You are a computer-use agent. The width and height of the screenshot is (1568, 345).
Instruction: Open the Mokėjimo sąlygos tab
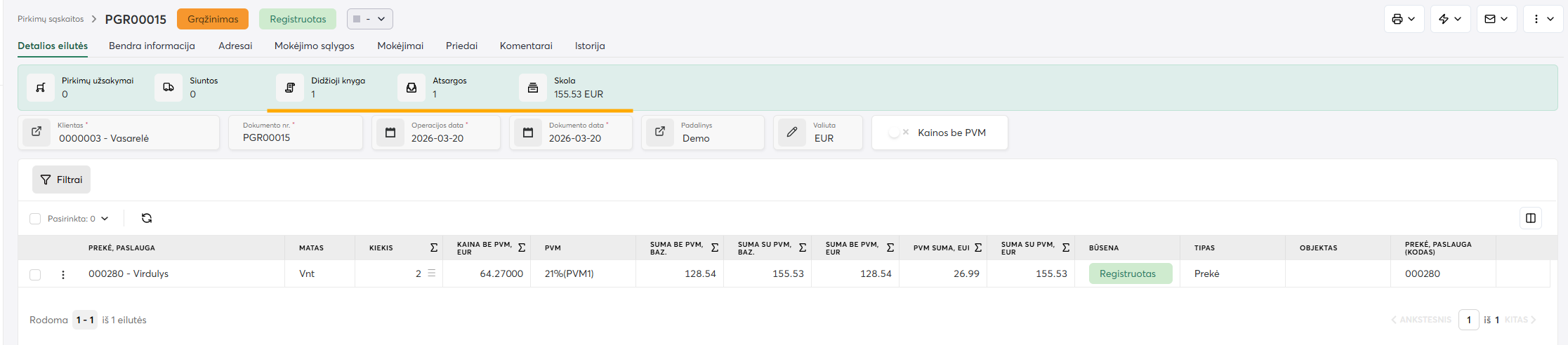(x=314, y=46)
